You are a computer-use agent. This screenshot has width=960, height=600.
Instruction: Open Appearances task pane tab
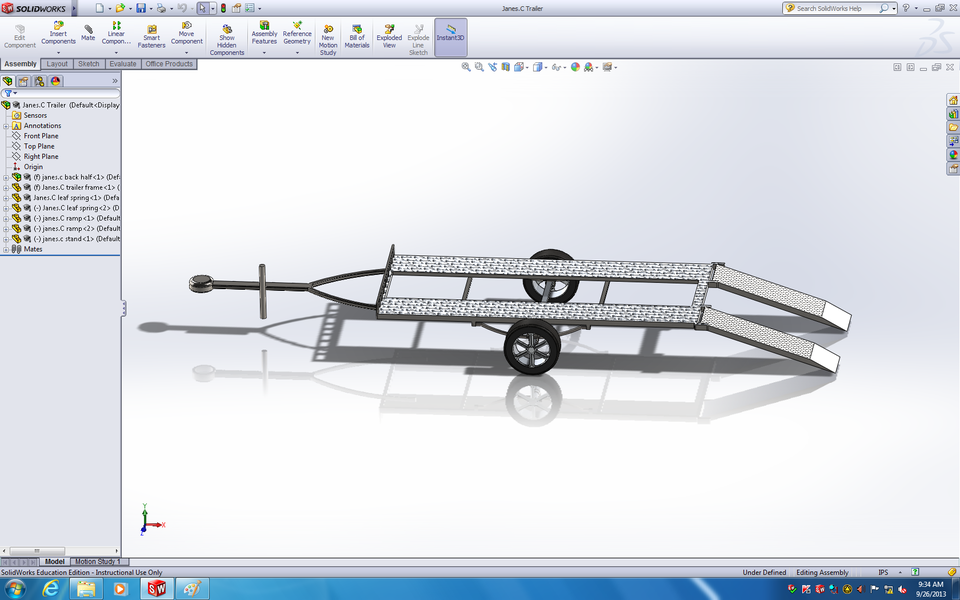(x=953, y=155)
